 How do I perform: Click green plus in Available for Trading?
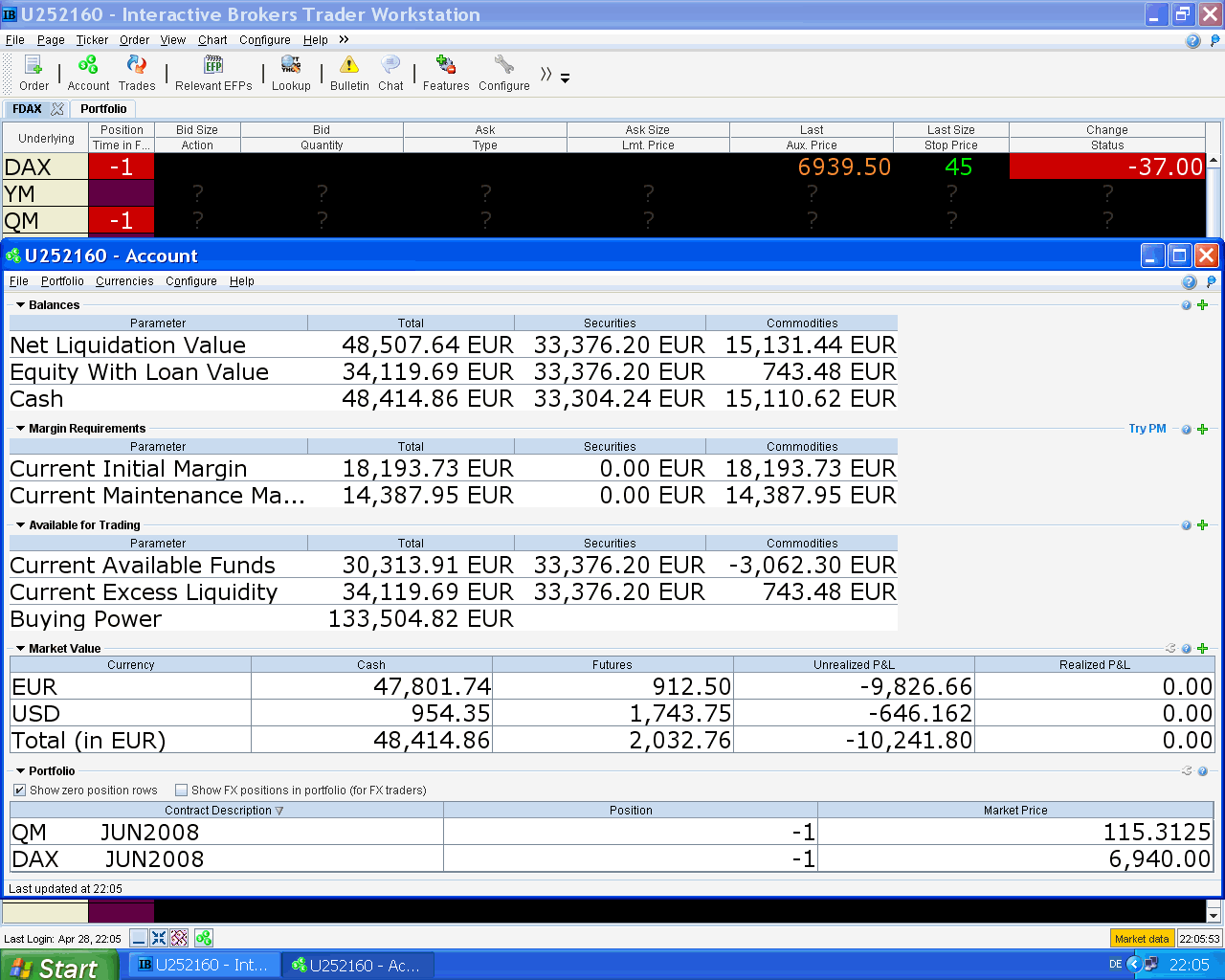pyautogui.click(x=1203, y=525)
